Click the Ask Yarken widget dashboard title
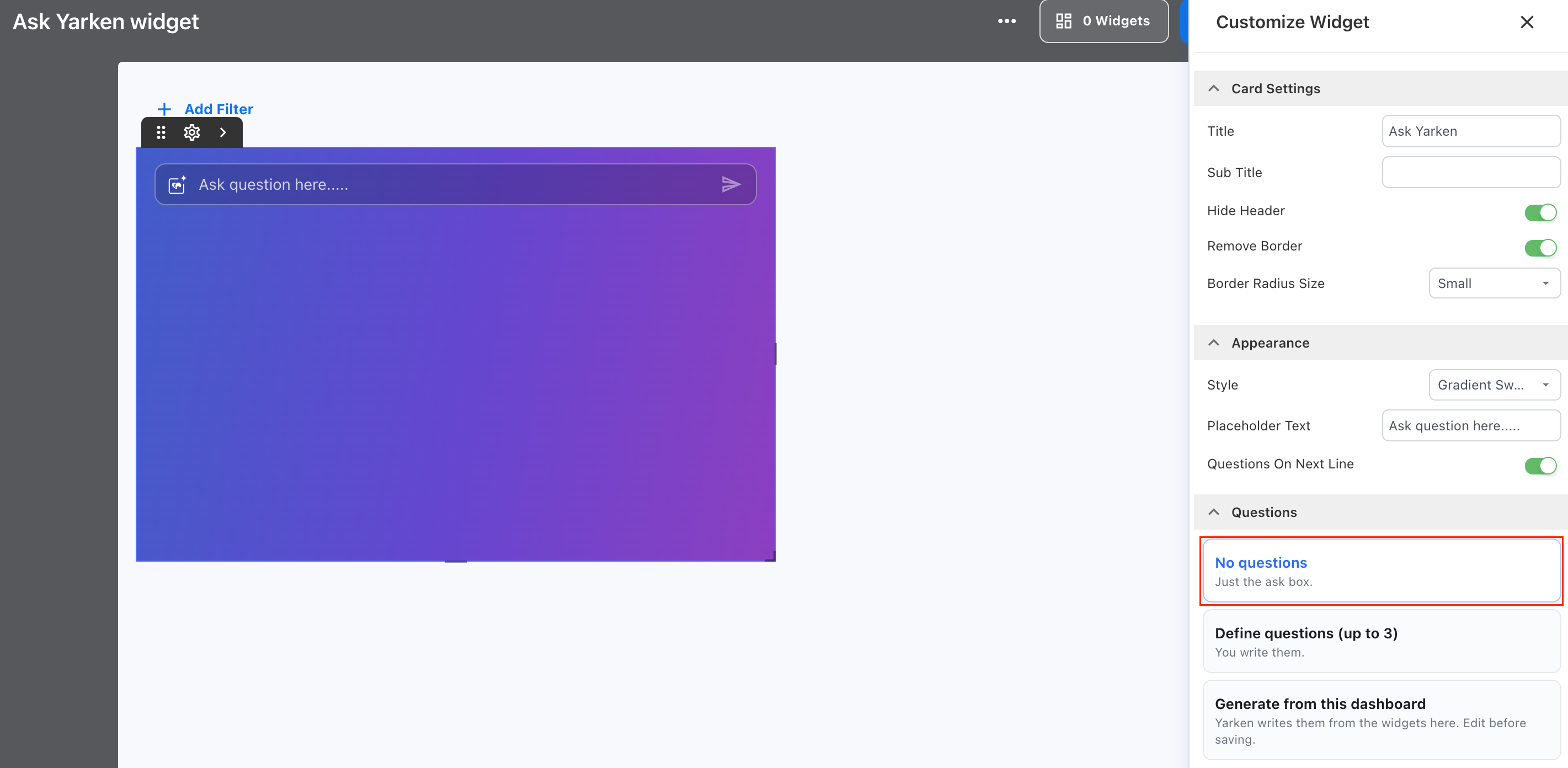The height and width of the screenshot is (768, 1568). [106, 22]
